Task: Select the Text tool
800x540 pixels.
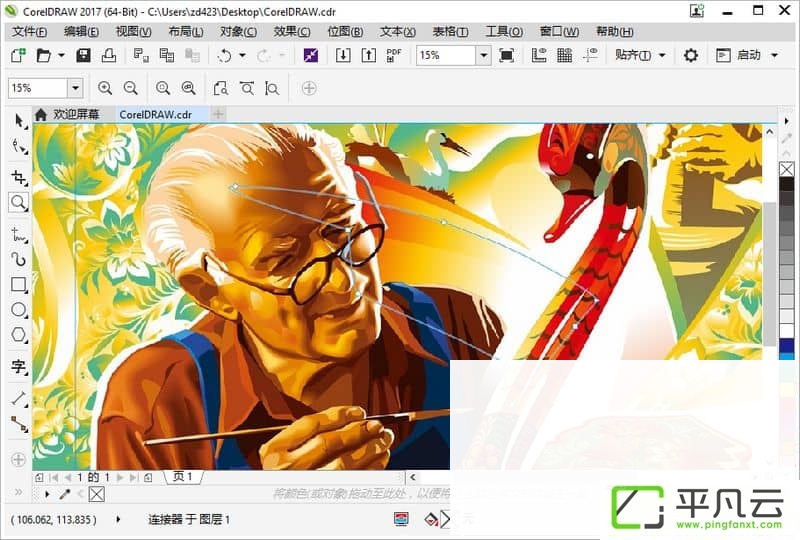Action: [19, 366]
